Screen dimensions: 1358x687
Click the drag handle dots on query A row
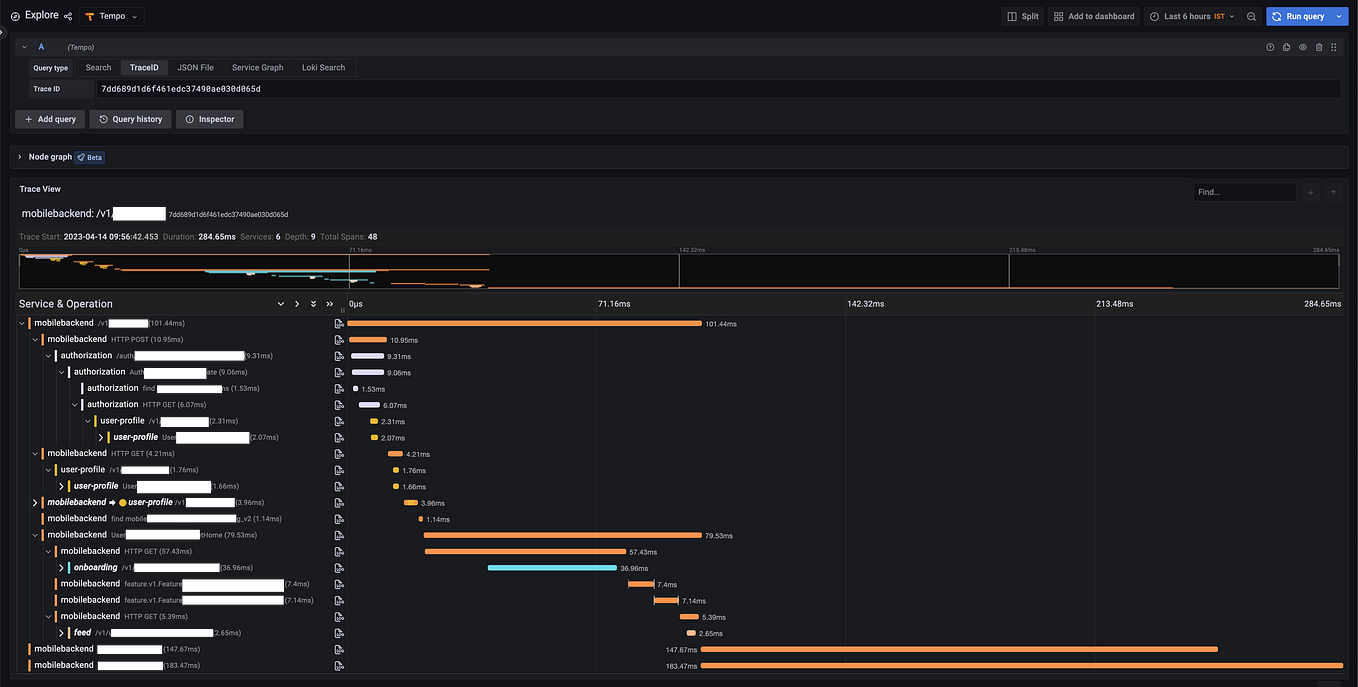tap(1335, 46)
